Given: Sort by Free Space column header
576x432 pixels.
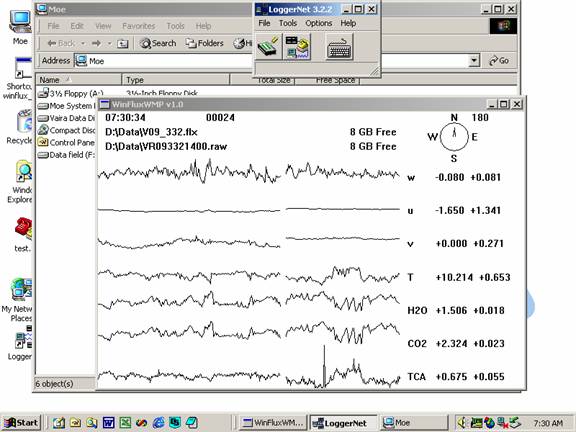Looking at the screenshot, I should [x=327, y=80].
